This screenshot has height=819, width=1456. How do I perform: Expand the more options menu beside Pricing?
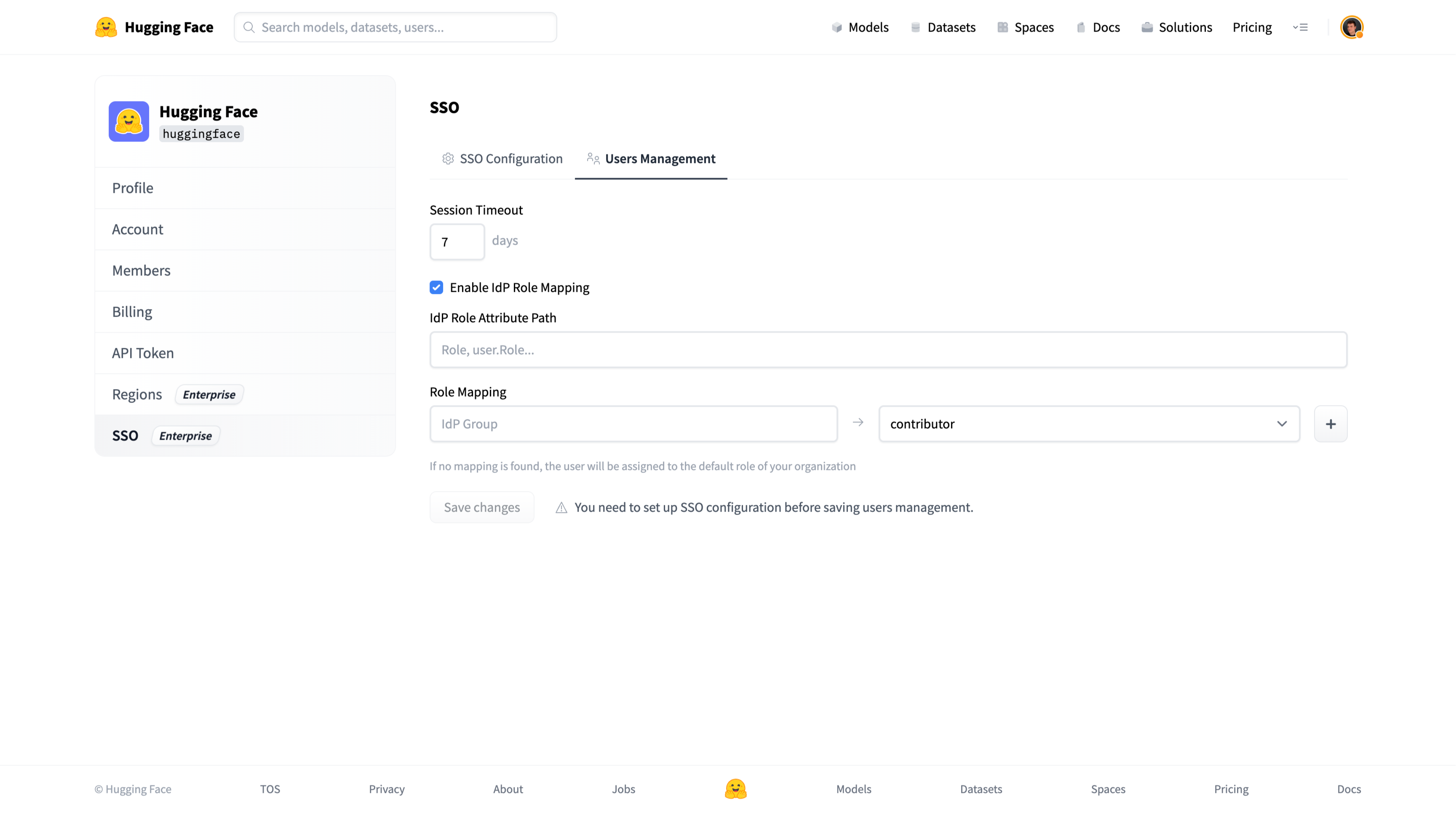(x=1300, y=27)
